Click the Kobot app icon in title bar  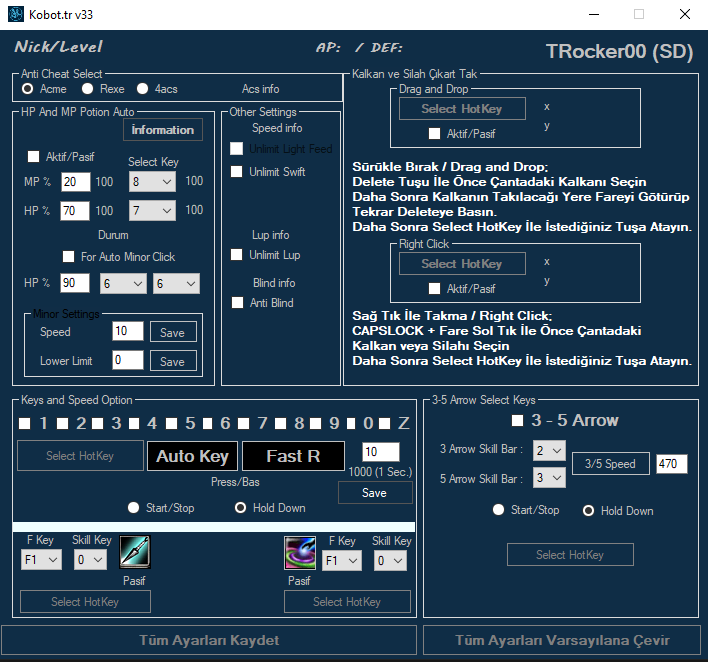(x=16, y=14)
